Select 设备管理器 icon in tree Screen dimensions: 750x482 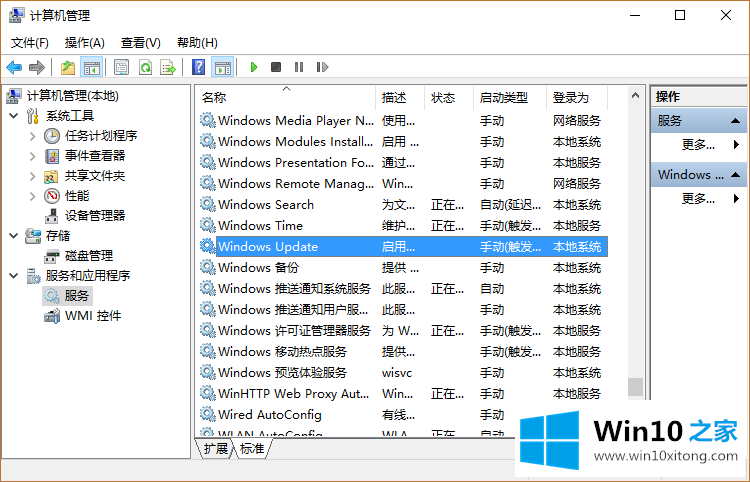[x=51, y=216]
